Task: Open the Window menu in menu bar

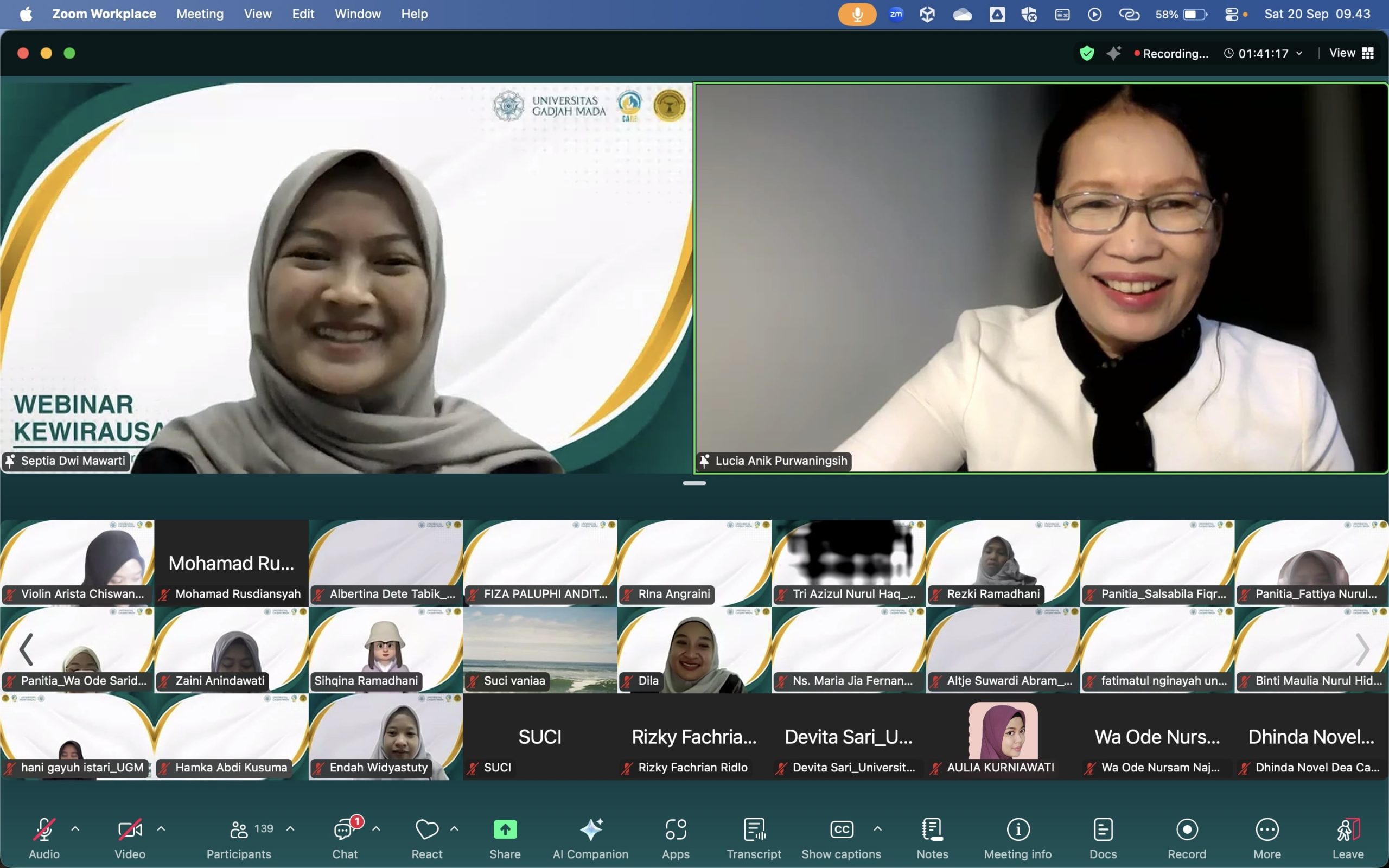Action: [358, 14]
